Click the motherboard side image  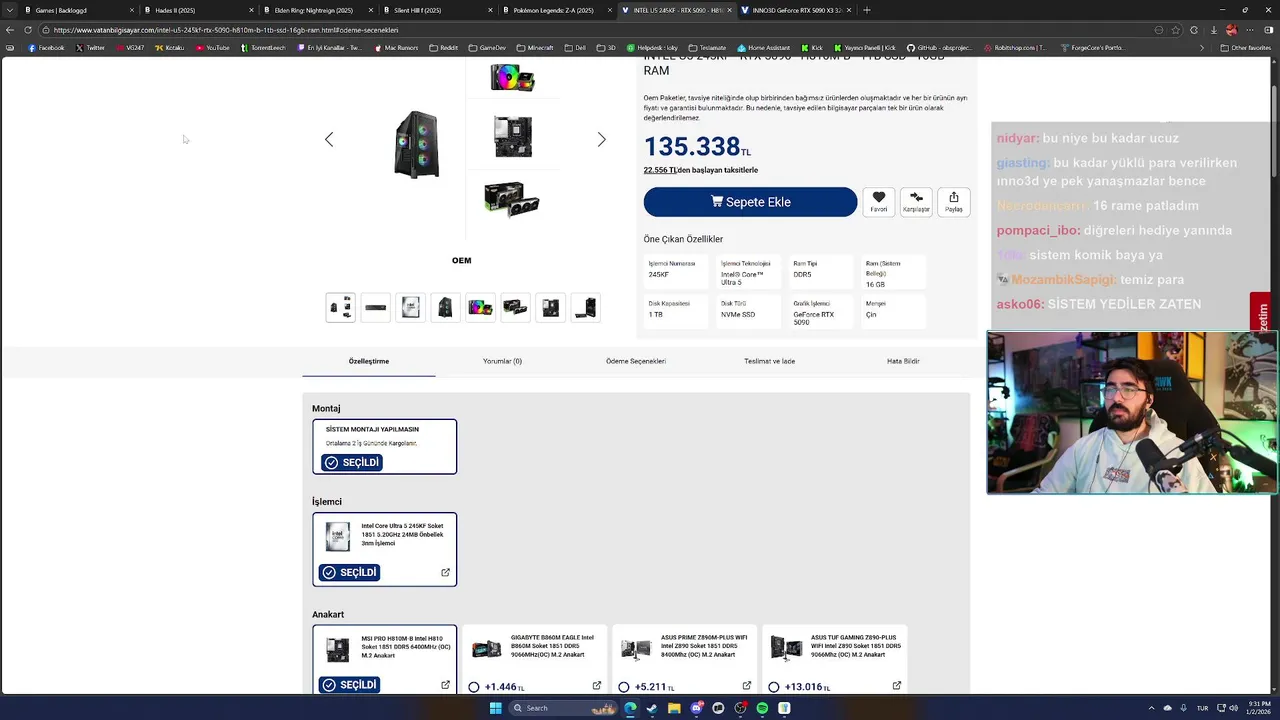pos(513,137)
